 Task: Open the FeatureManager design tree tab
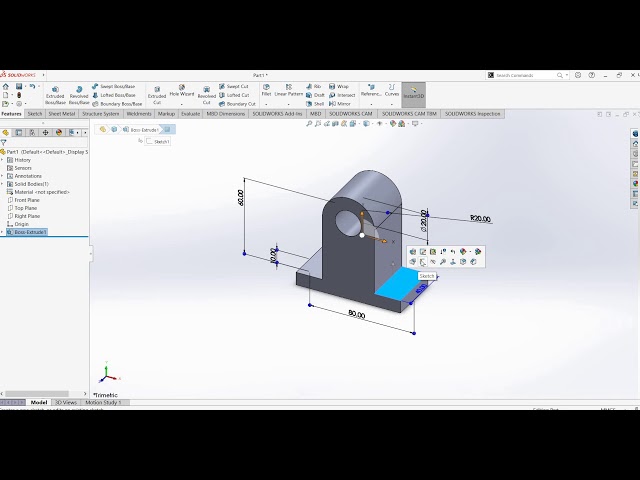pyautogui.click(x=6, y=133)
